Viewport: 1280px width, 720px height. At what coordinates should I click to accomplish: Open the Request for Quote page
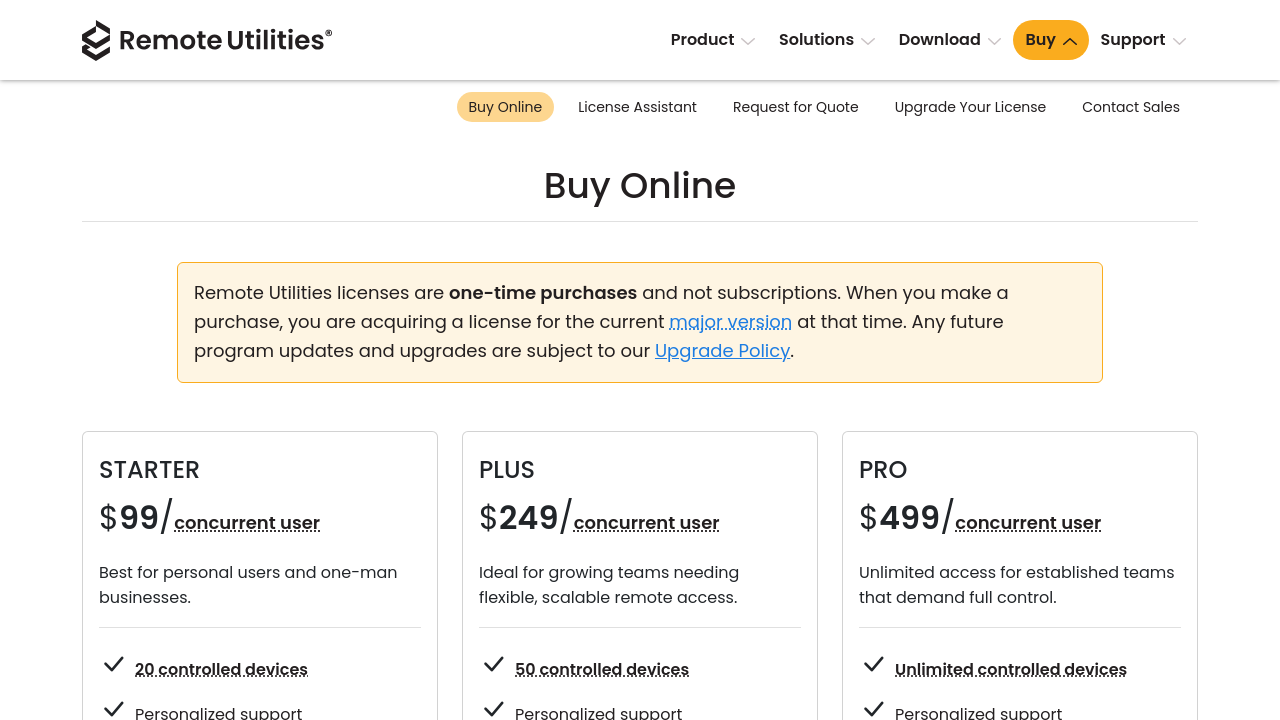pyautogui.click(x=795, y=106)
